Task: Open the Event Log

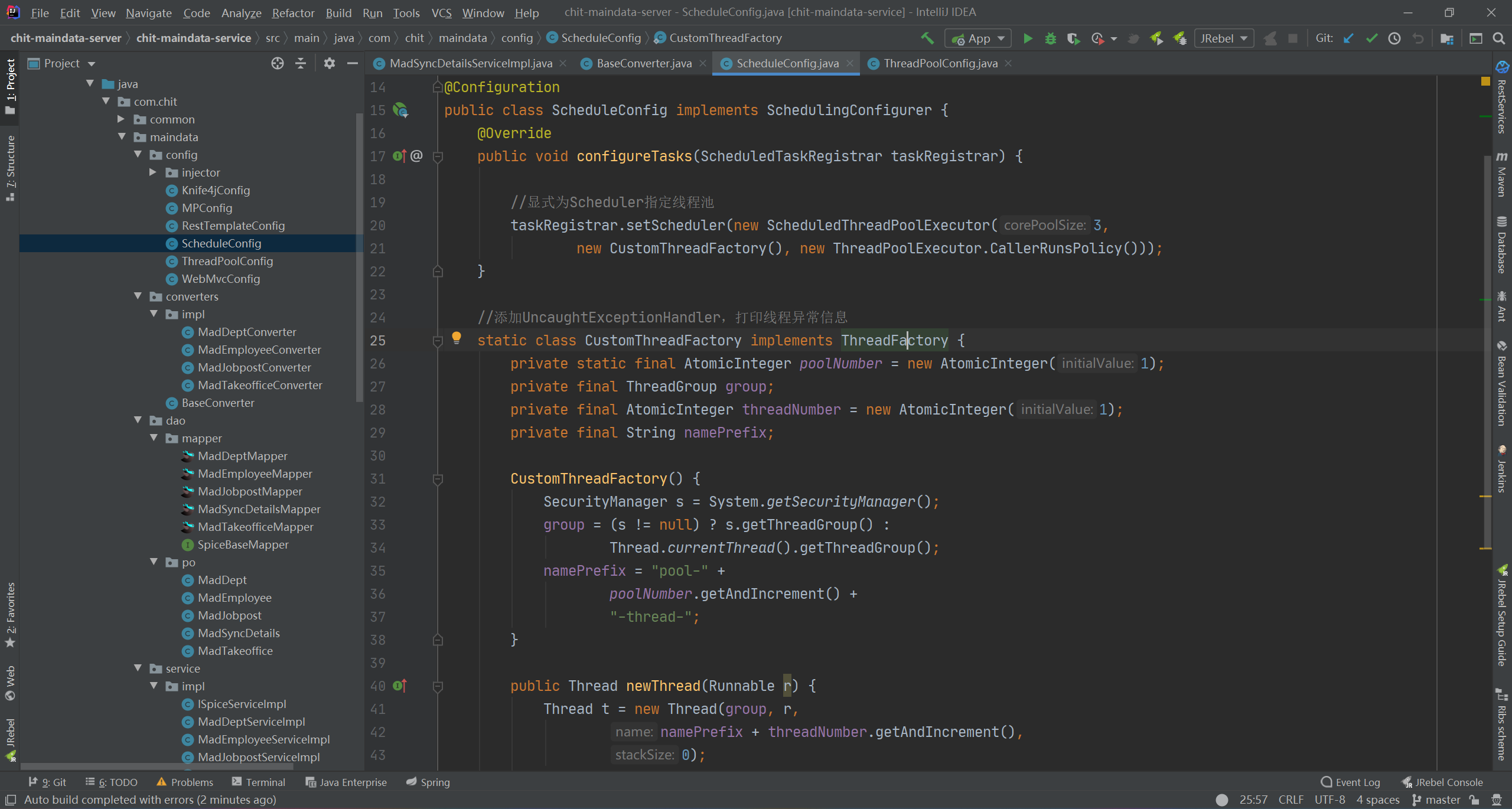Action: click(x=1351, y=782)
